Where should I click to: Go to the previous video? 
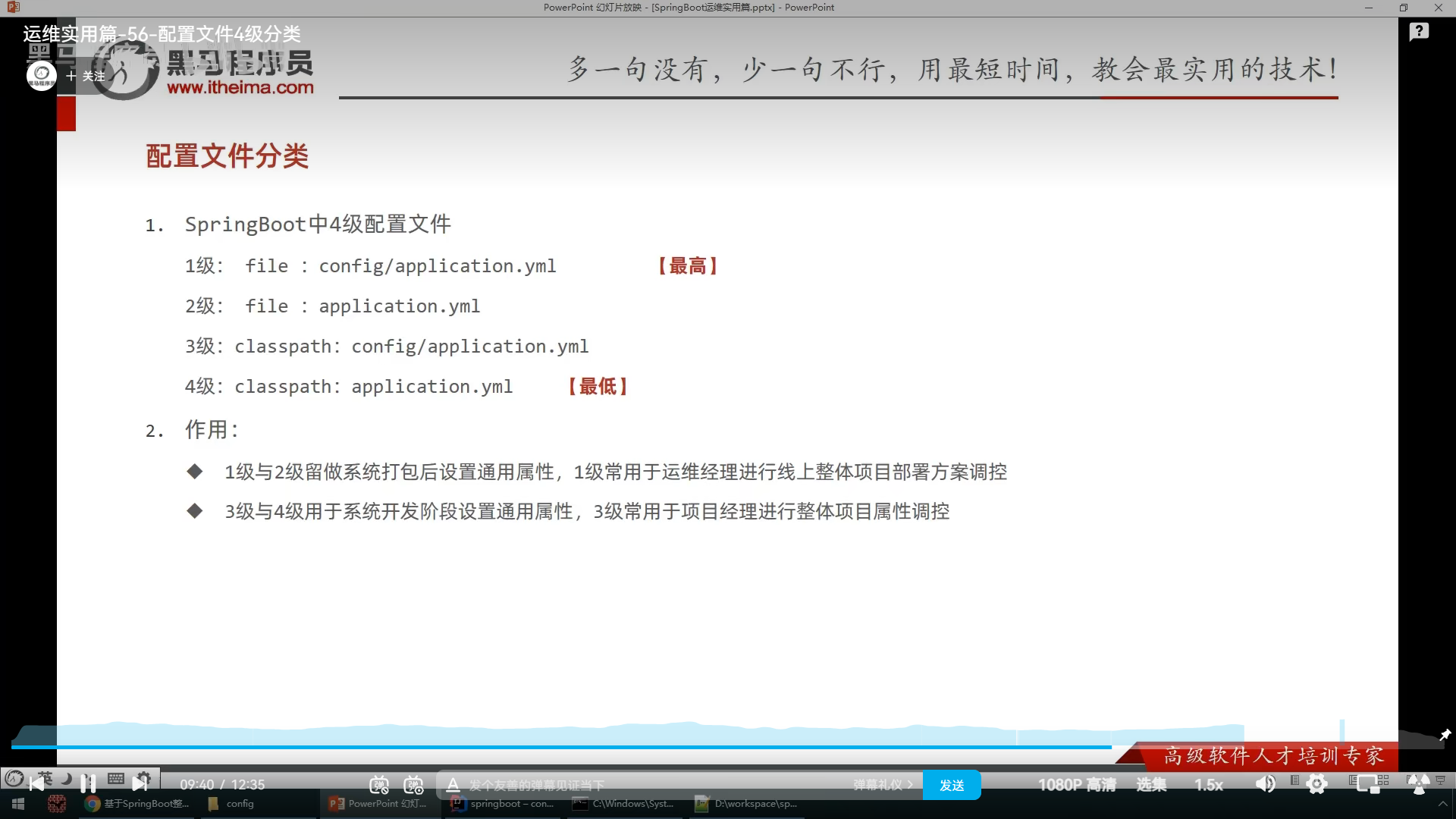(36, 783)
